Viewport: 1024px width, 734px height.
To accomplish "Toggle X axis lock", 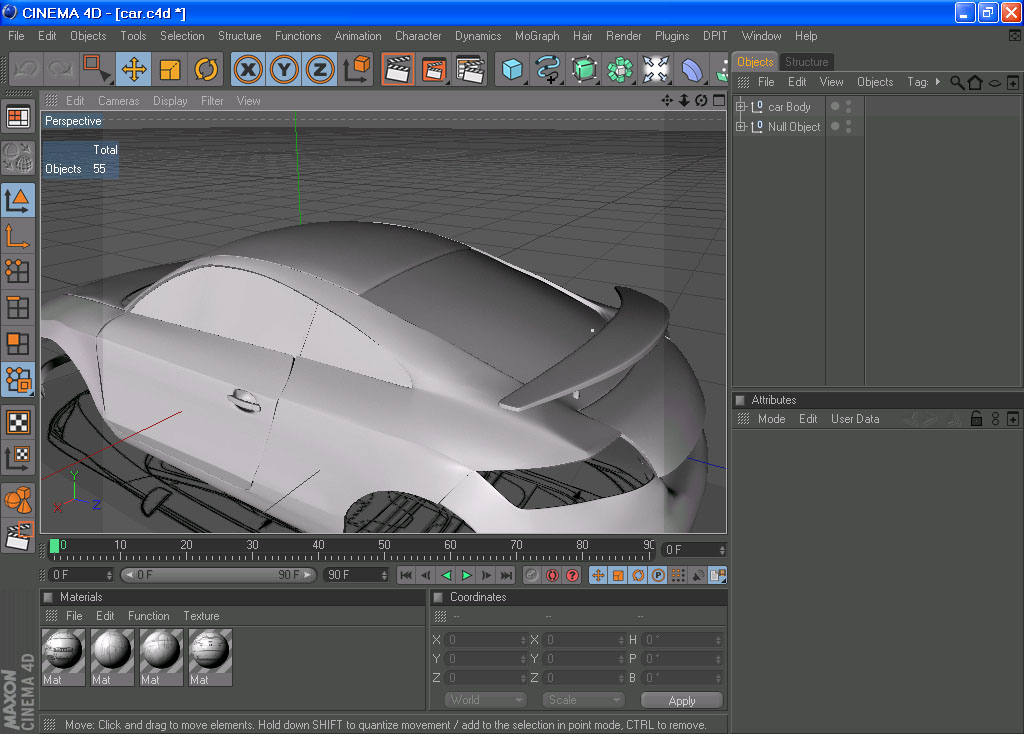I will tap(248, 69).
